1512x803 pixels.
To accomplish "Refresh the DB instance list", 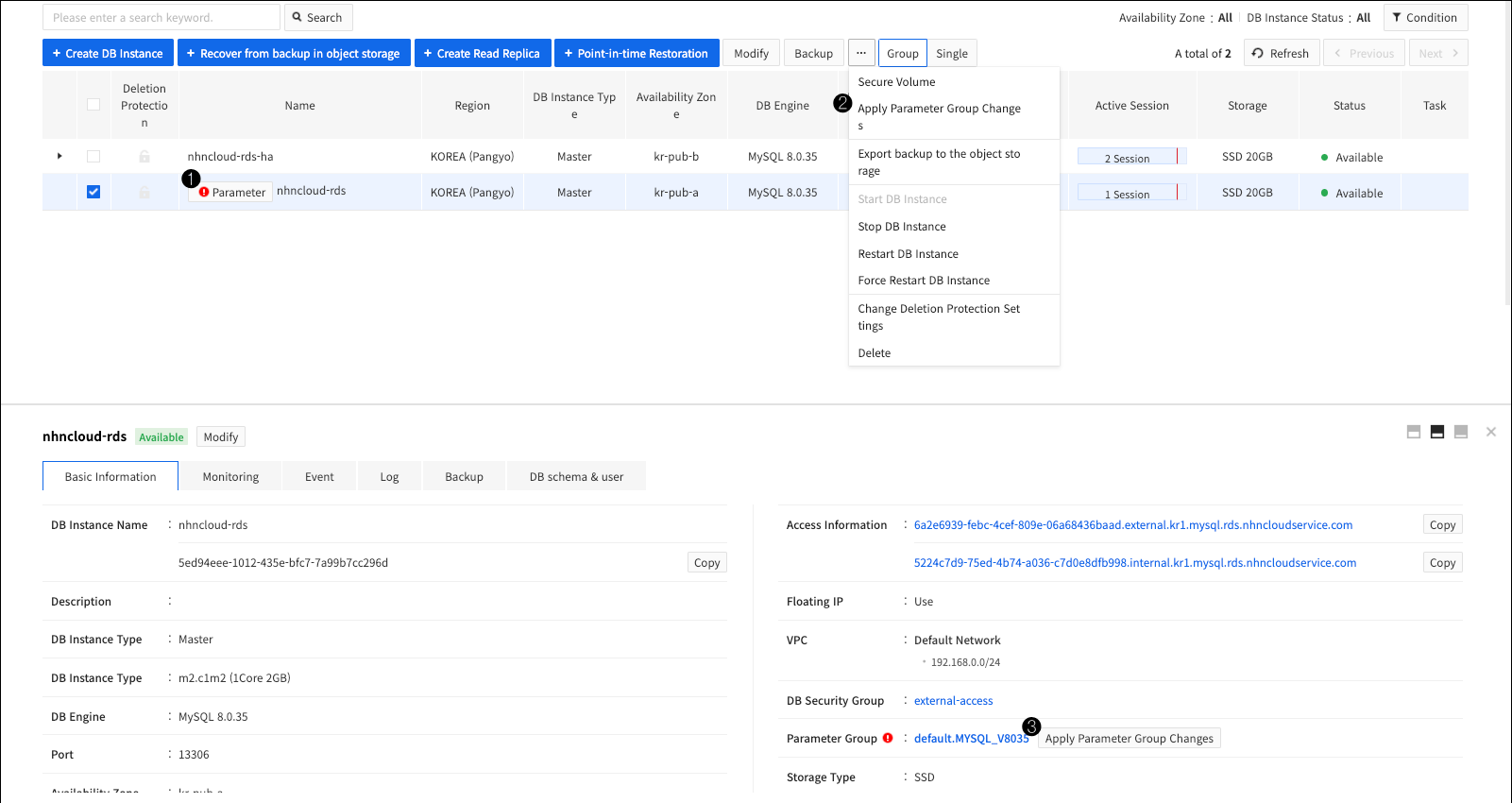I will pyautogui.click(x=1281, y=53).
